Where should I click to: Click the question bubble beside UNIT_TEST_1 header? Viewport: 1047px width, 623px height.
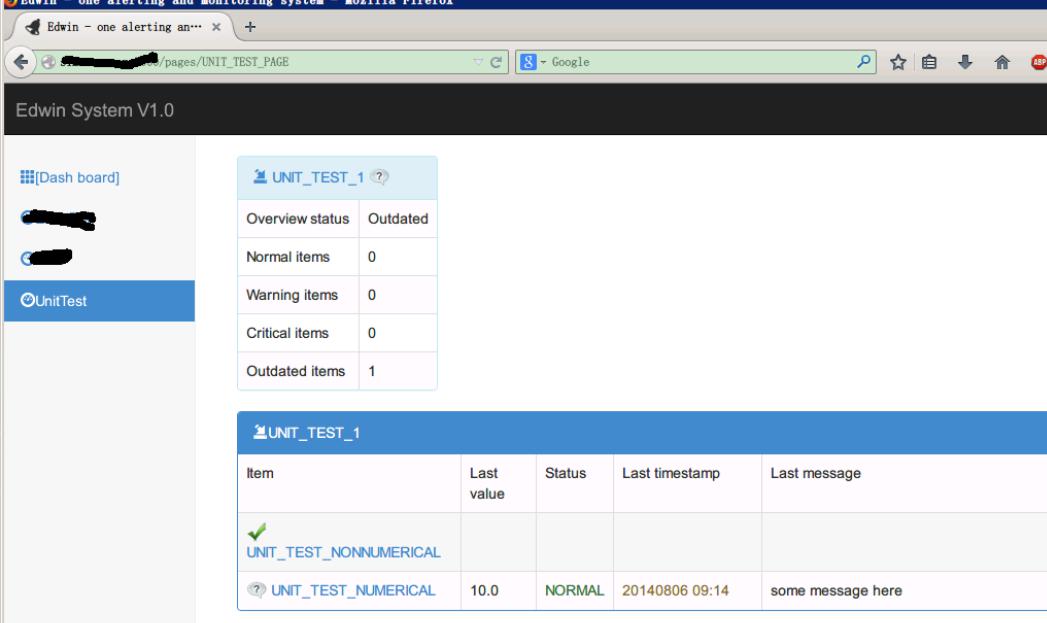pos(379,177)
